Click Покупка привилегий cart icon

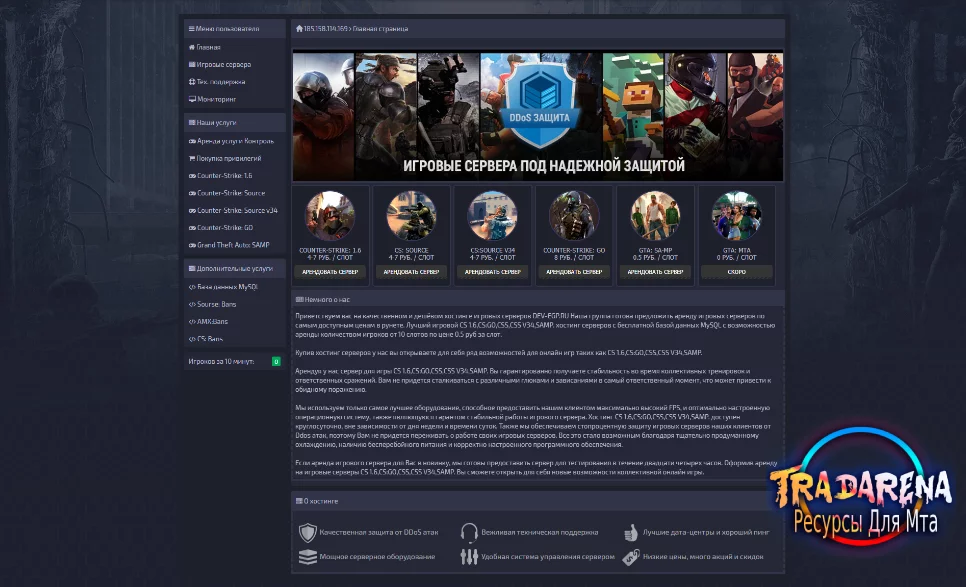192,158
